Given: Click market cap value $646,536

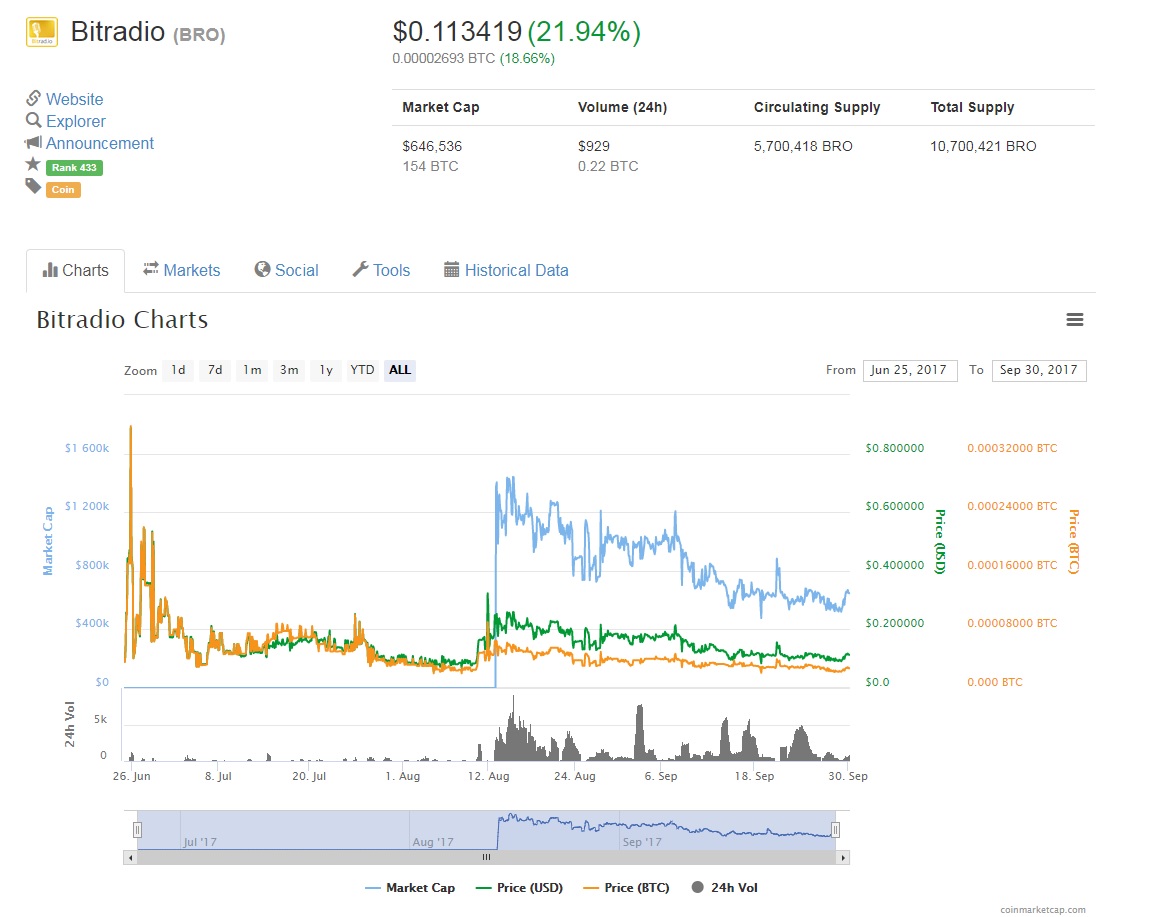Looking at the screenshot, I should tap(432, 146).
